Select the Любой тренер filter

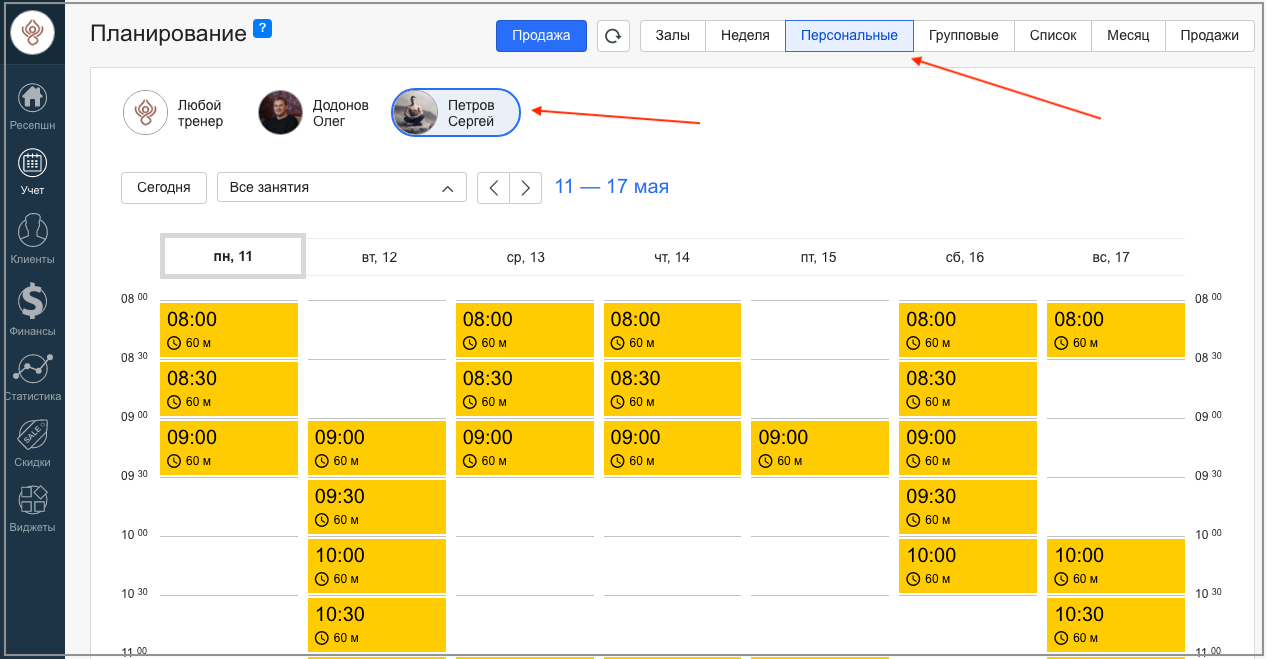click(x=175, y=113)
